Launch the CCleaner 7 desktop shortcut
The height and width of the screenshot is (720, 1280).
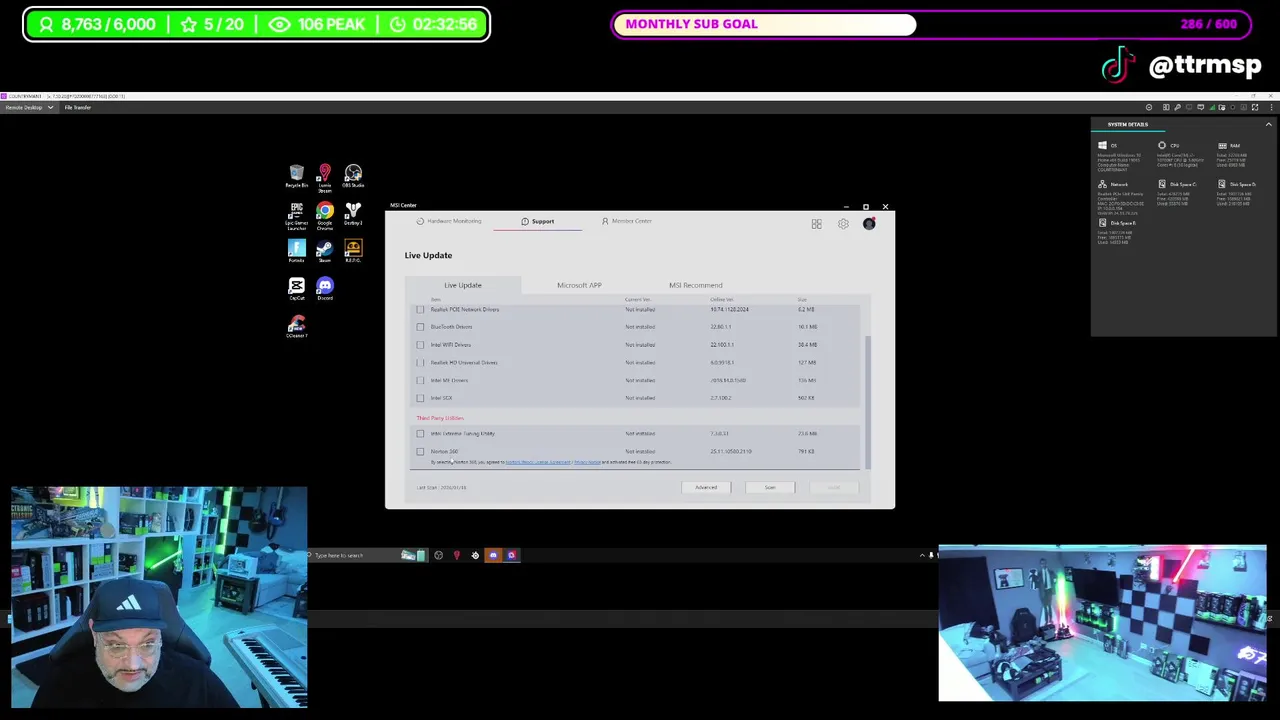[x=296, y=327]
